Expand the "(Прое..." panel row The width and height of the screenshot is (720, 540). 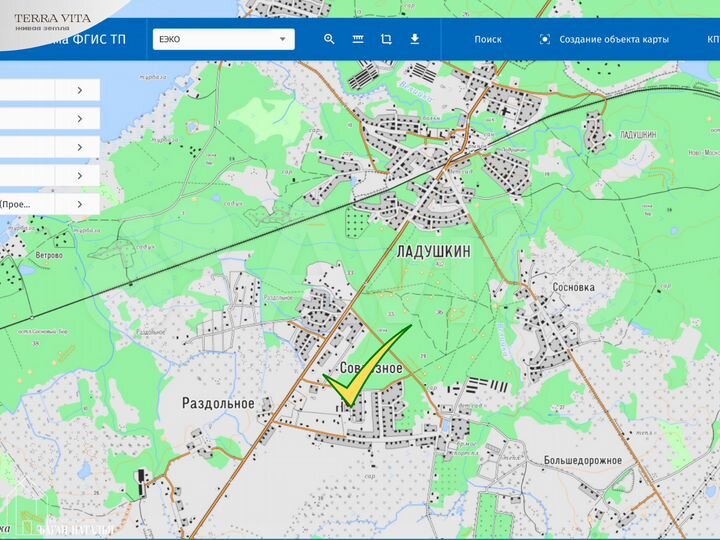[x=80, y=204]
